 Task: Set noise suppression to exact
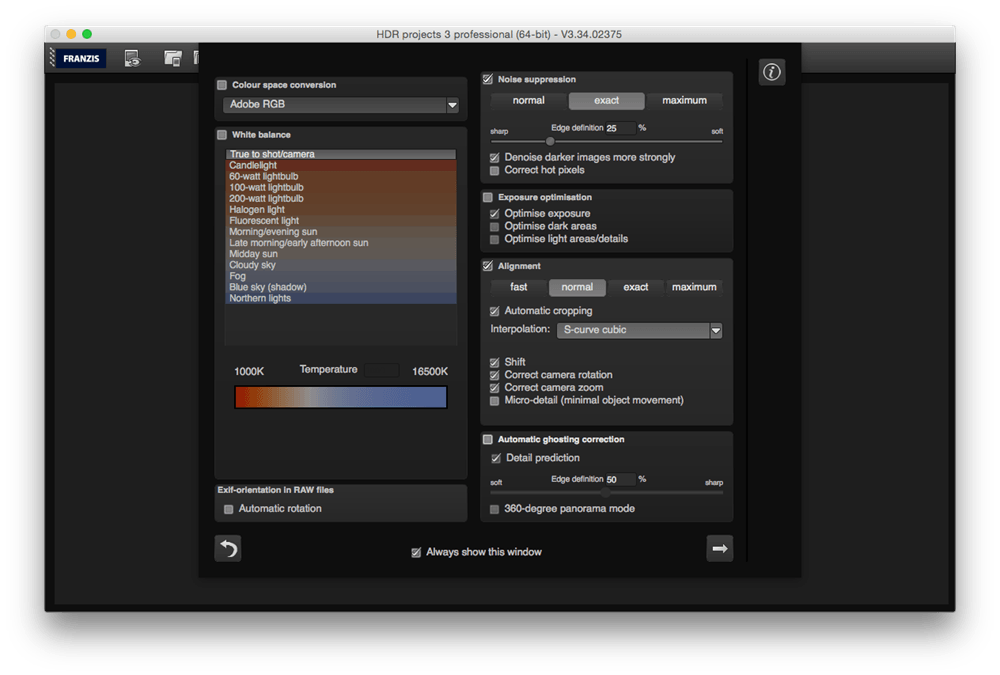(607, 100)
